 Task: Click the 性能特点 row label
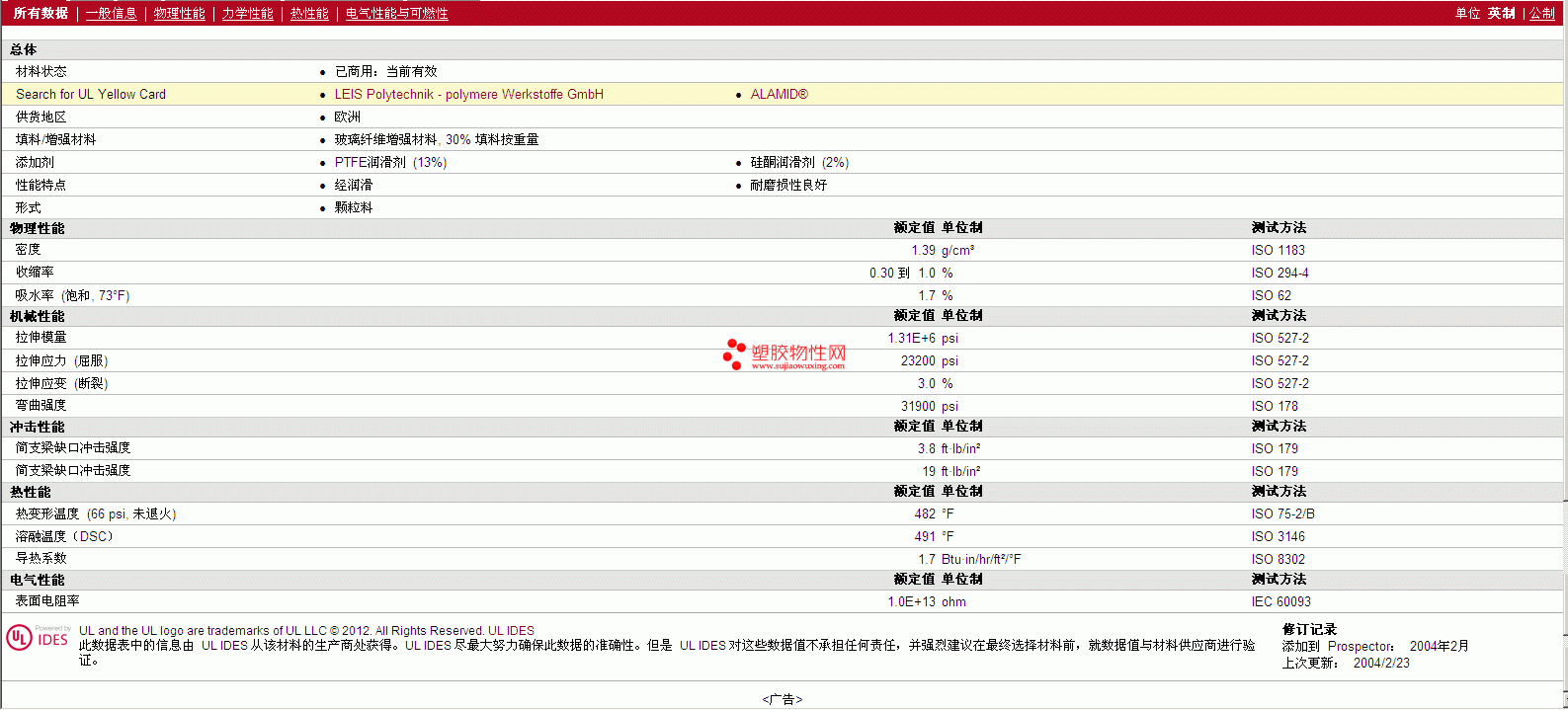[x=41, y=185]
